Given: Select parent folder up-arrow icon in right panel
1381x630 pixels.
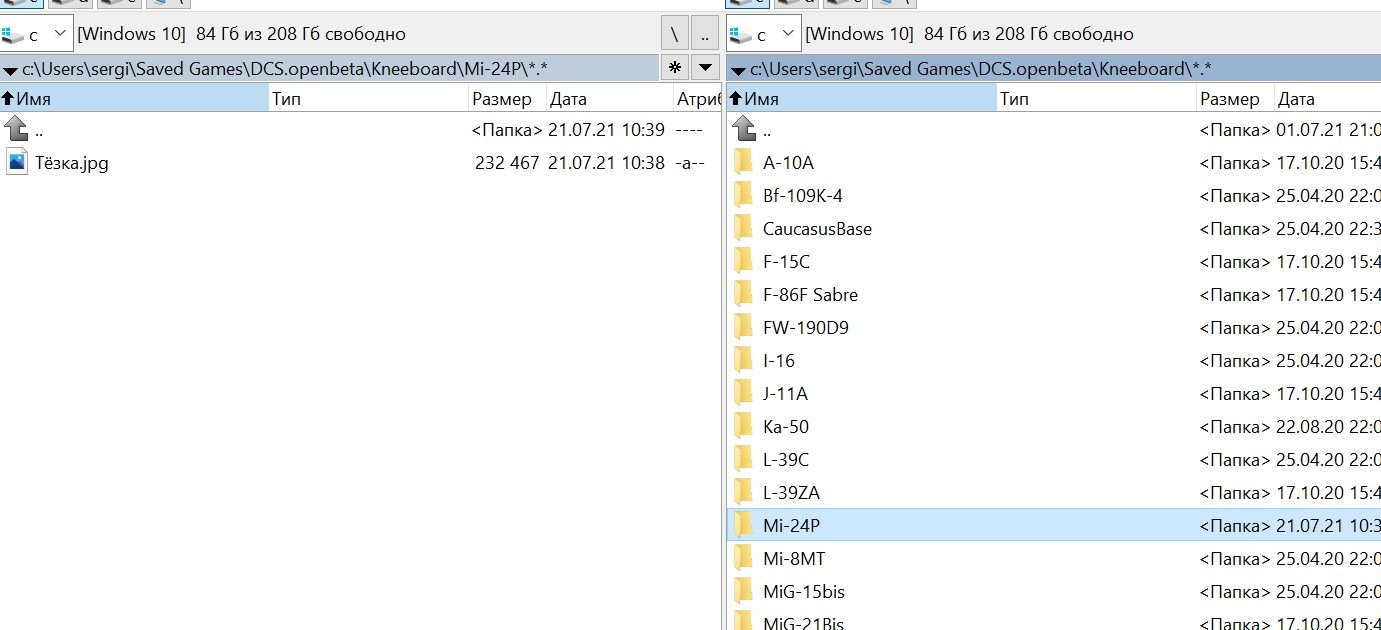Looking at the screenshot, I should pos(744,129).
